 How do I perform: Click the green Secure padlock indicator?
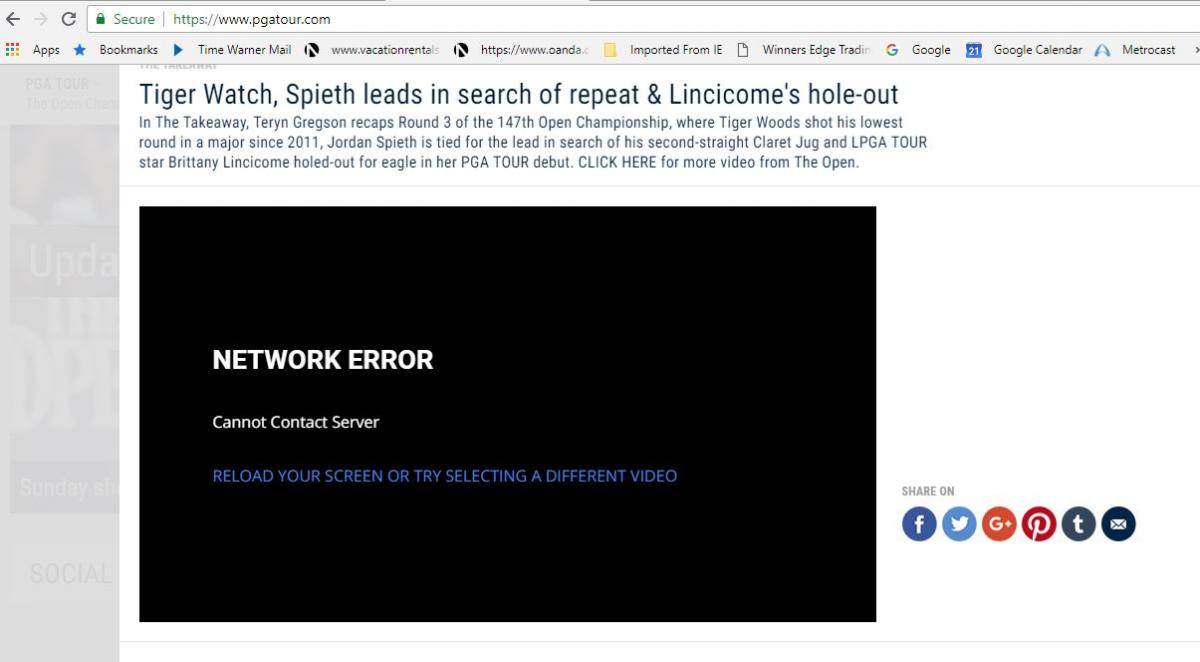[x=125, y=19]
